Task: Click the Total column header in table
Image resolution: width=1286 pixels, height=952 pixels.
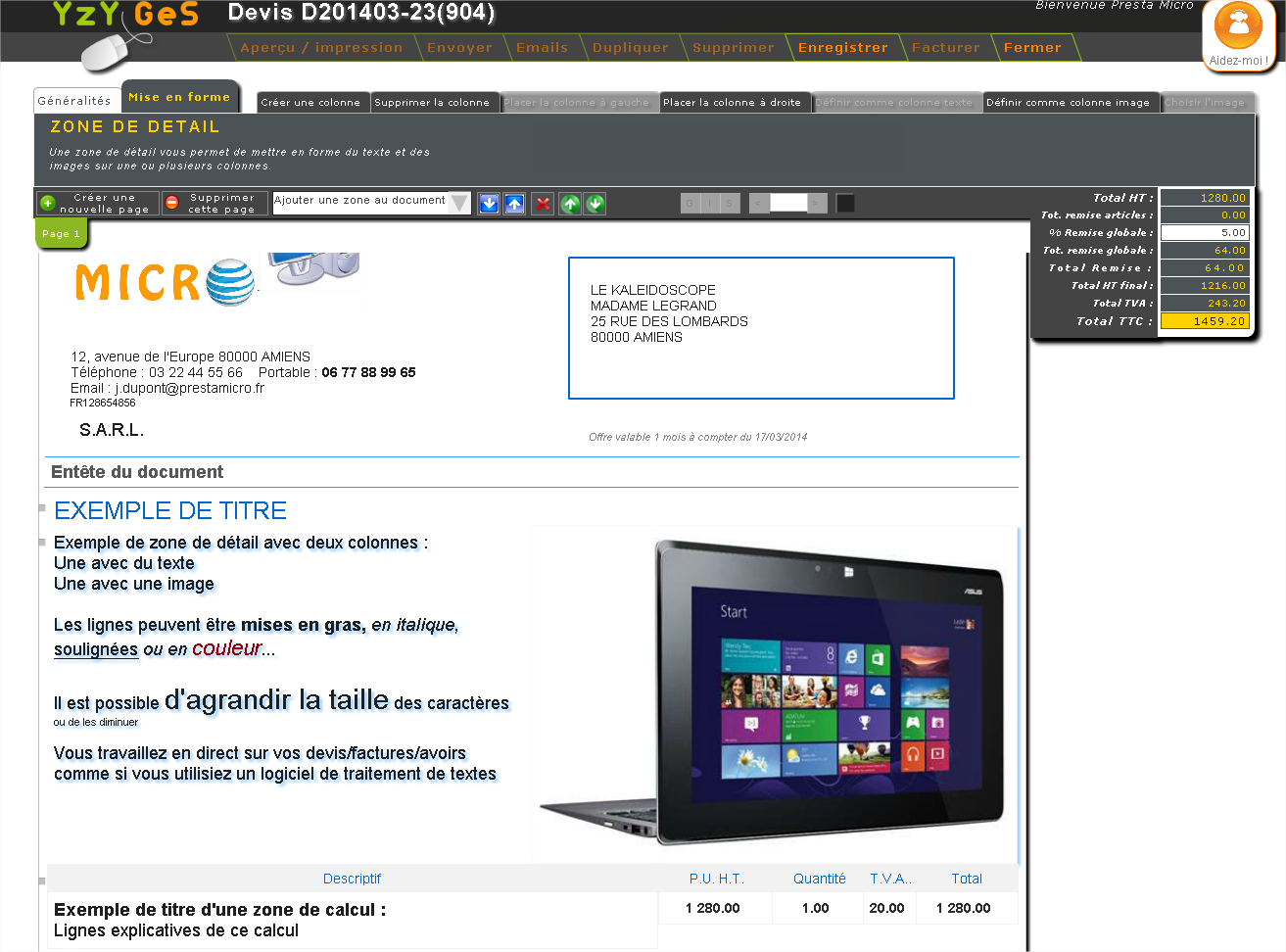Action: (x=967, y=879)
